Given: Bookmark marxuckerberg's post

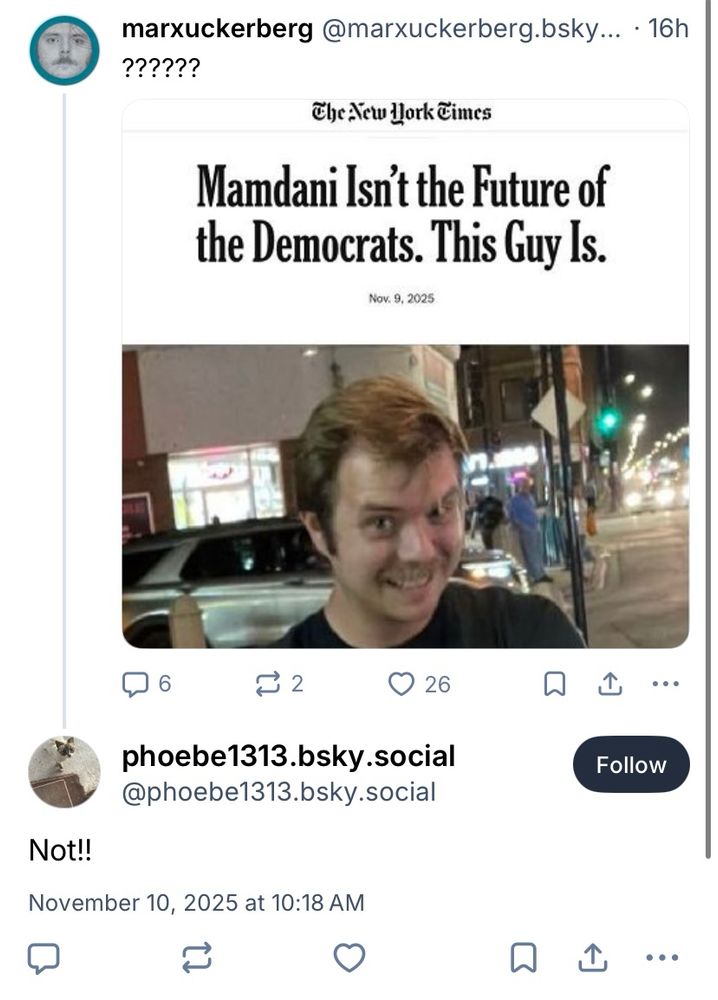Looking at the screenshot, I should click(x=554, y=684).
